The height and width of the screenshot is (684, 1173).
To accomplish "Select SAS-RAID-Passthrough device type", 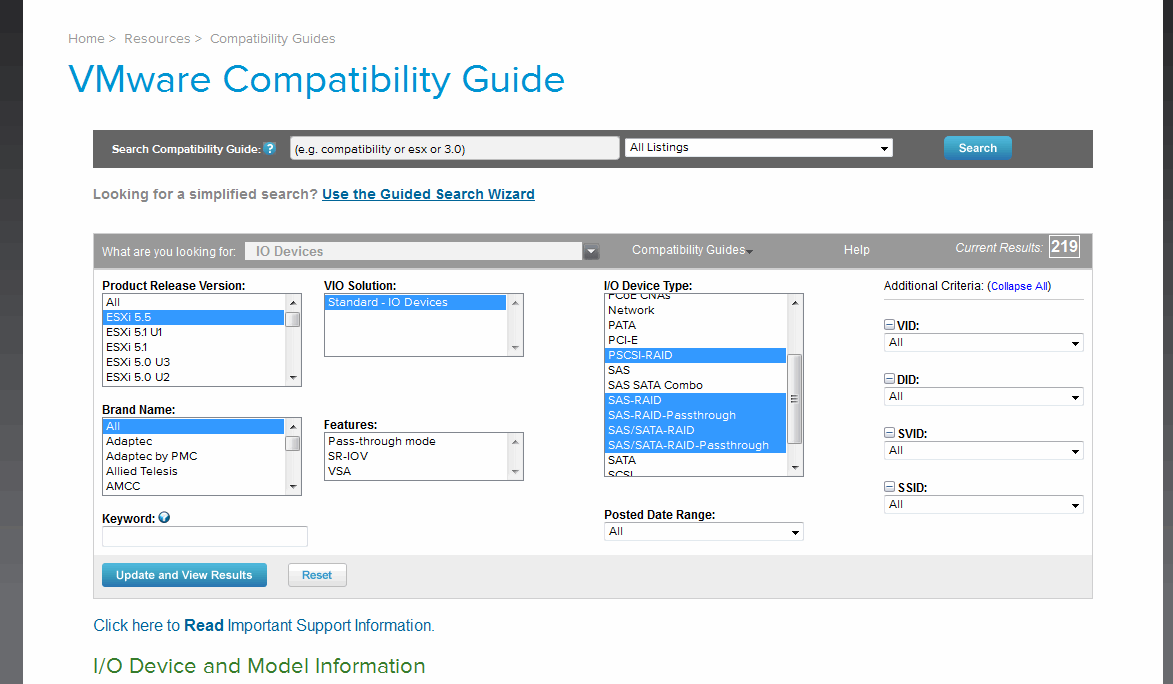I will tap(695, 415).
